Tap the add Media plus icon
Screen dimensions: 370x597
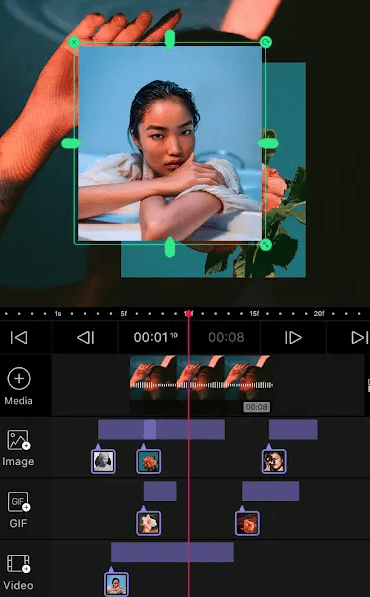coord(19,378)
